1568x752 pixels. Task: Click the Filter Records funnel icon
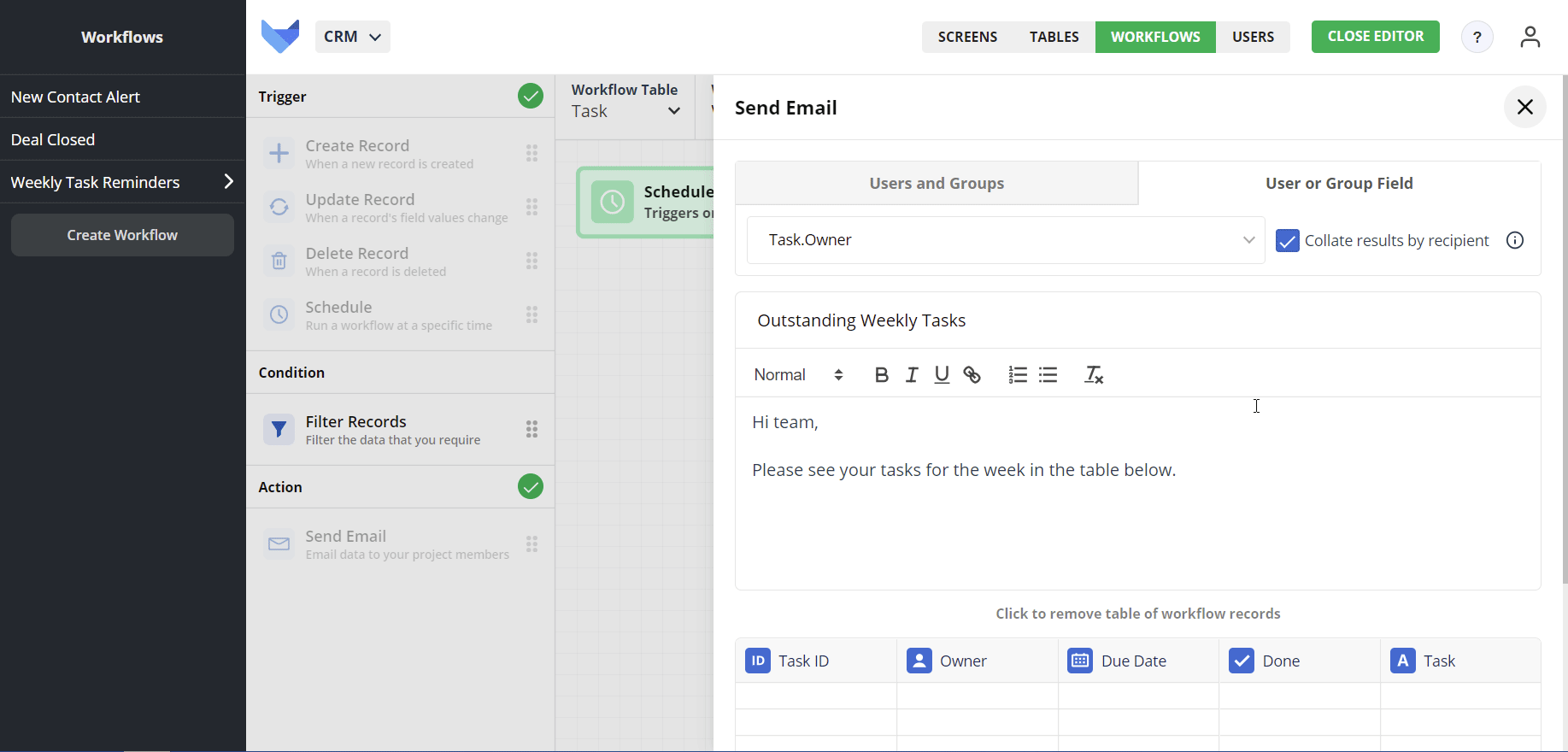279,430
